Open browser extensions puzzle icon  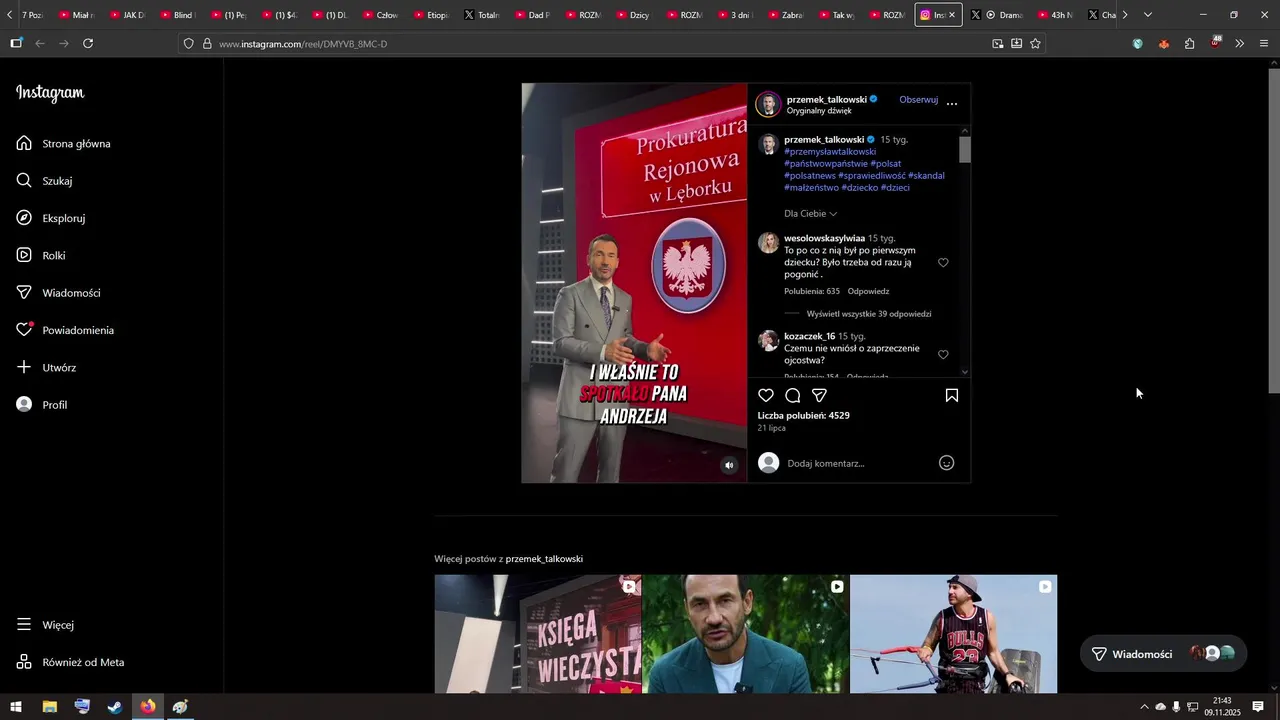coord(1189,44)
